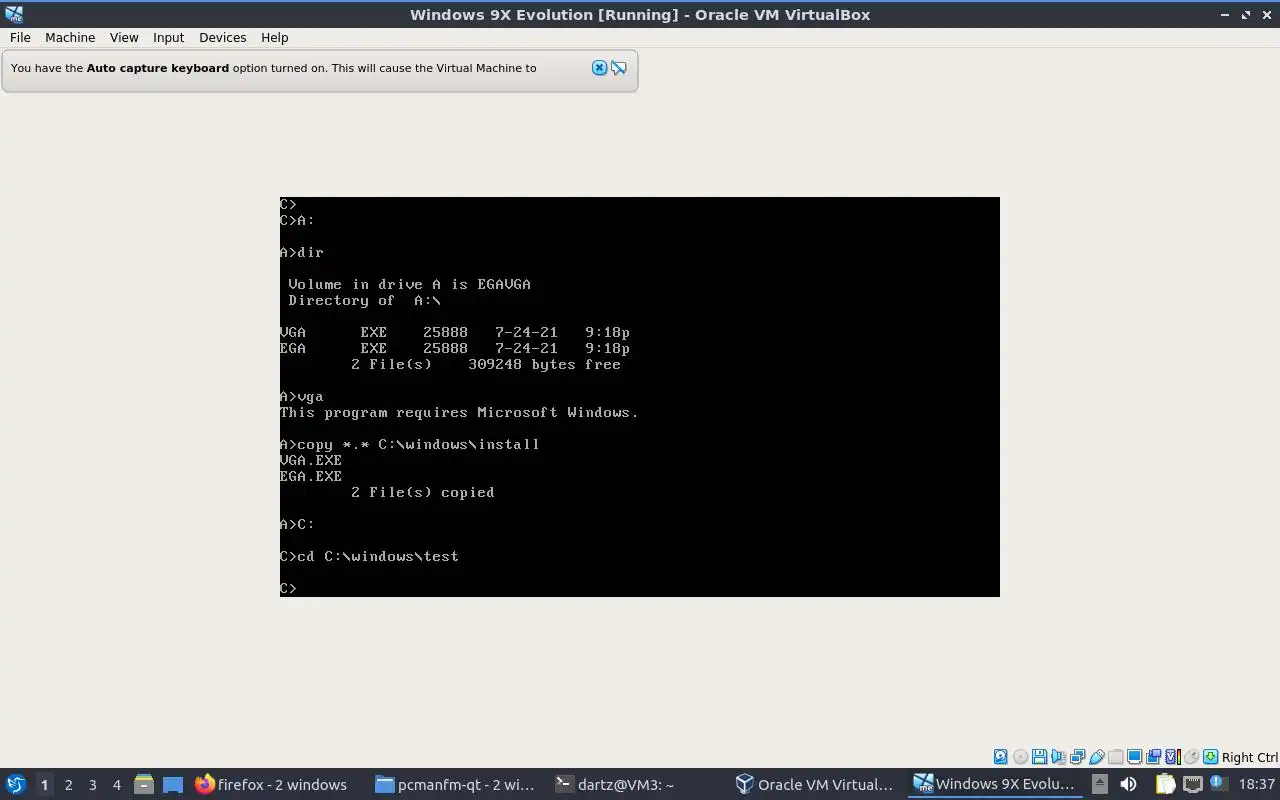Click 'This program requires Microsoft Windows.' line
Viewport: 1280px width, 800px height.
point(459,412)
